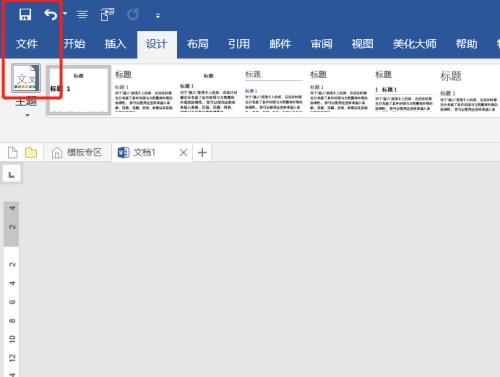Click the paragraph lines icon in quick toolbar

[x=82, y=15]
